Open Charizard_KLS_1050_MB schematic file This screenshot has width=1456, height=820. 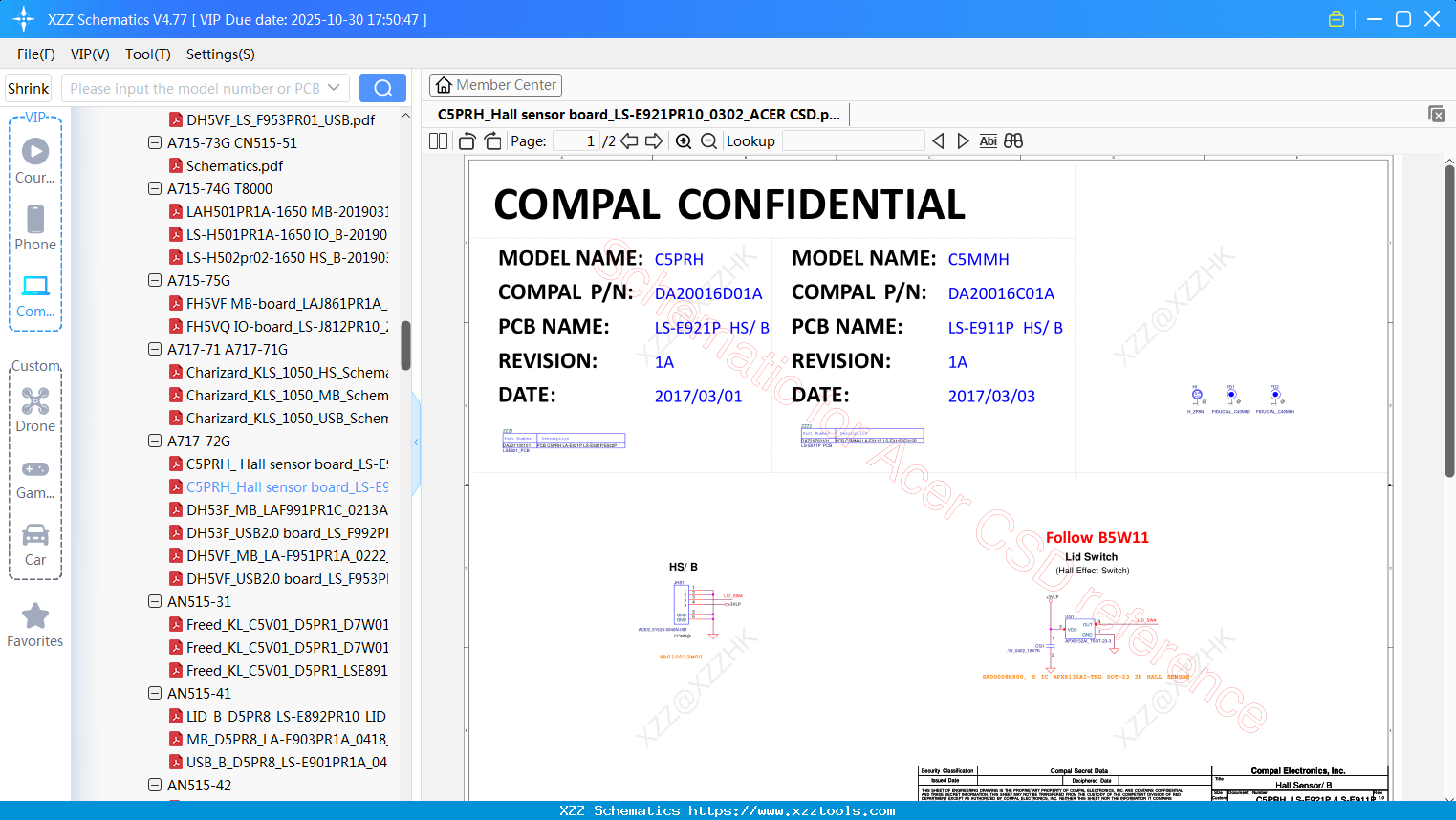(287, 395)
